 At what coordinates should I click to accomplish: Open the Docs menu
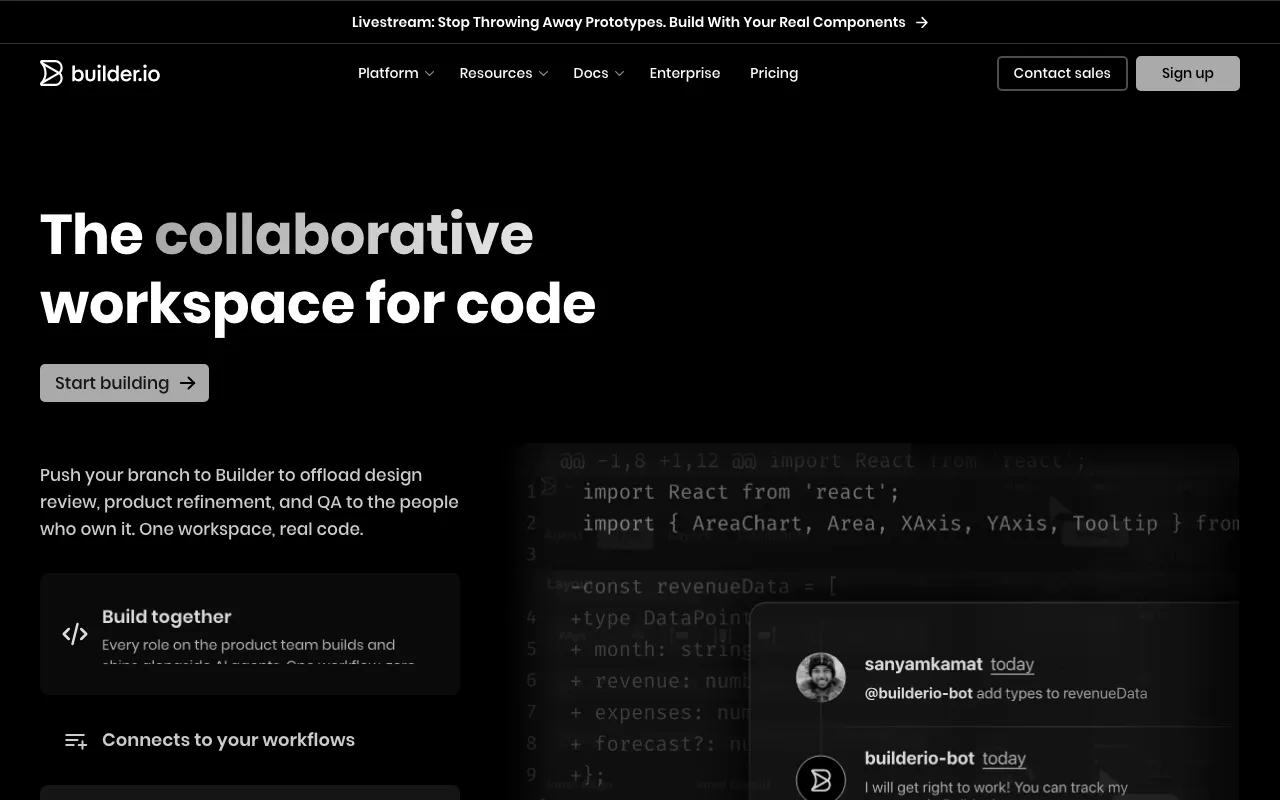[599, 73]
